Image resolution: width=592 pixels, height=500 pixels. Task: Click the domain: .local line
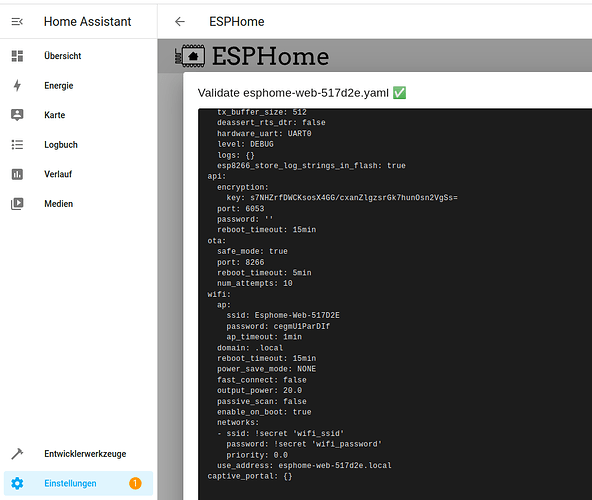point(250,348)
